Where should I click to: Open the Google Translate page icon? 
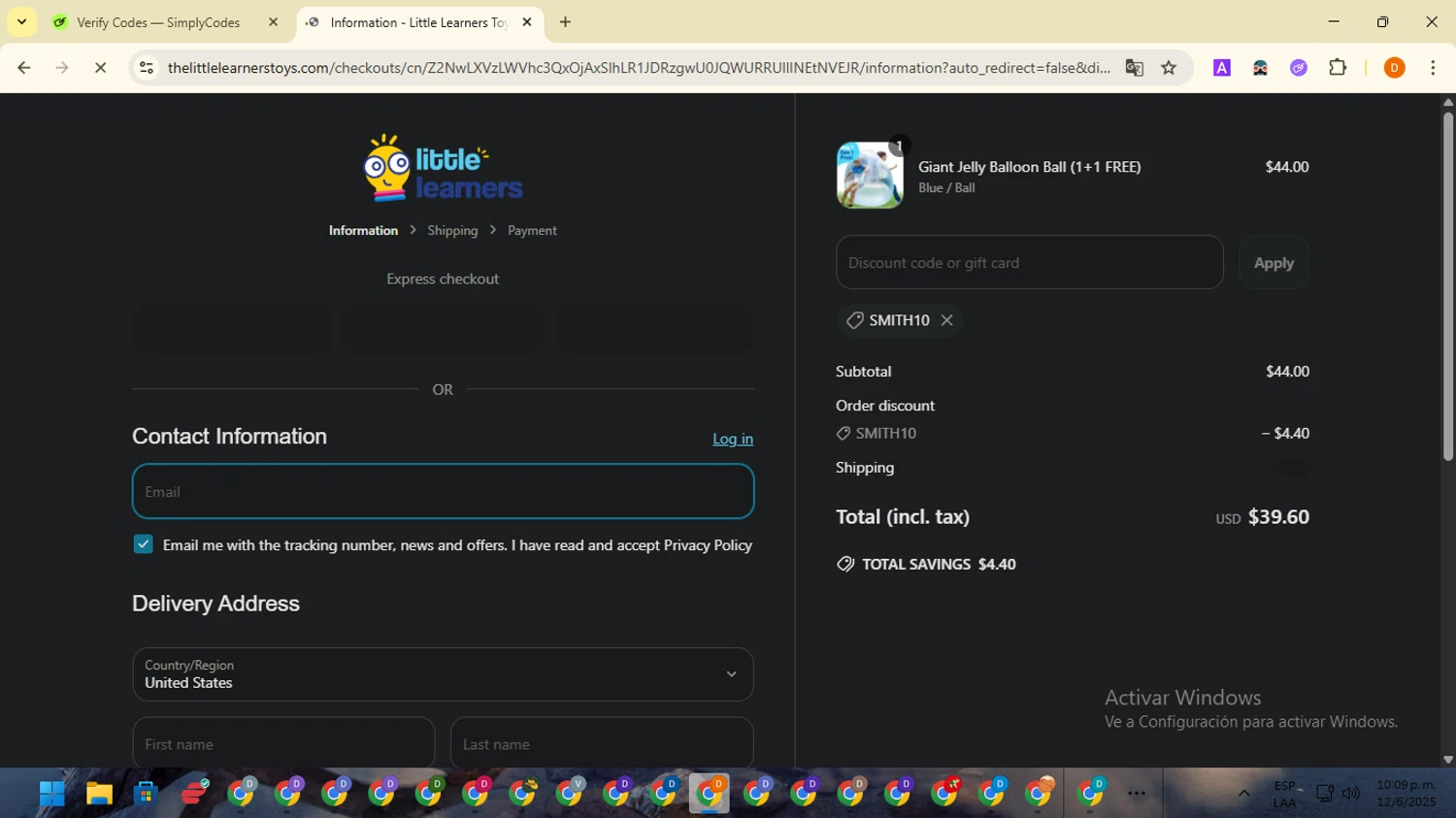1134,68
